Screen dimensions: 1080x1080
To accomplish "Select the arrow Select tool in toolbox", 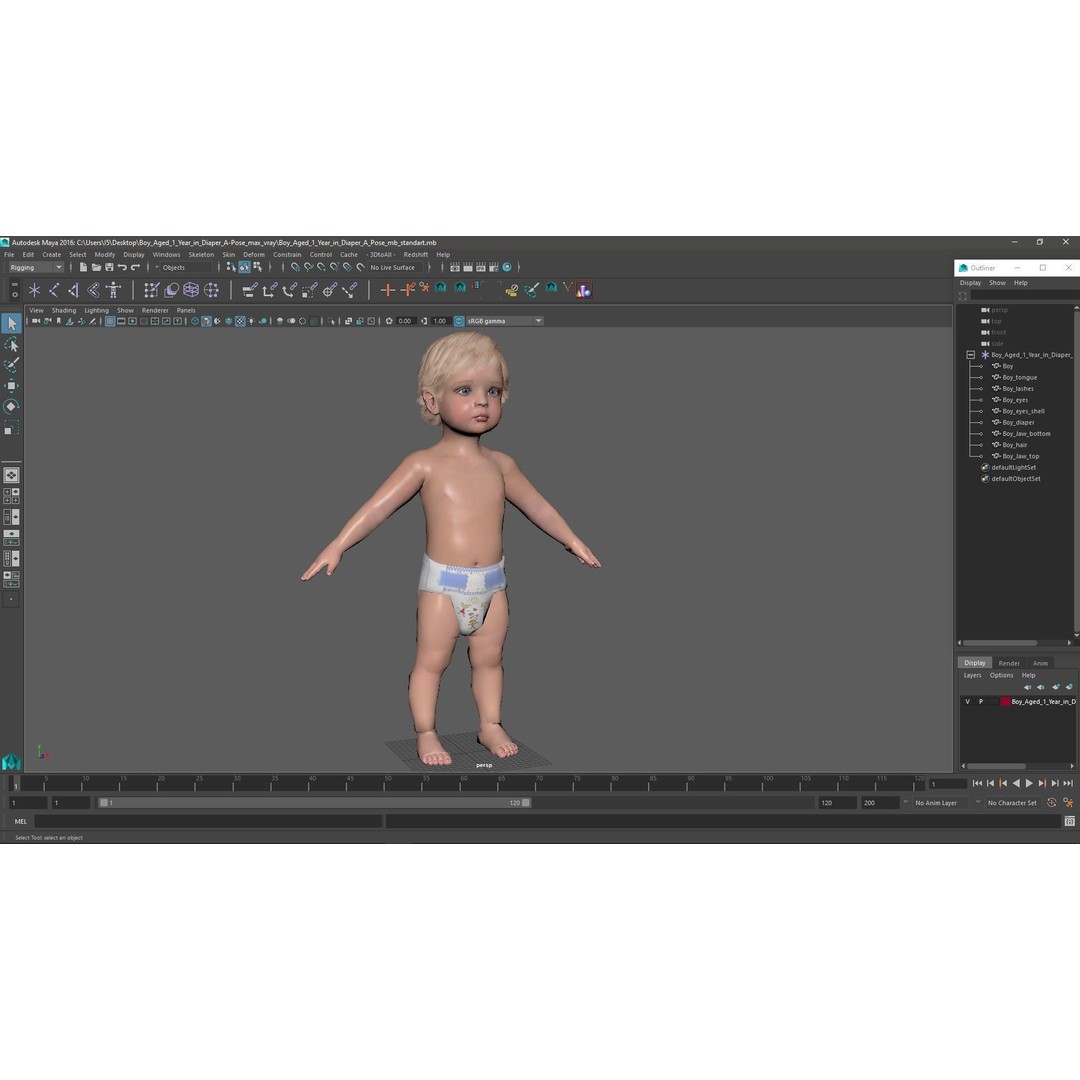I will pos(12,323).
